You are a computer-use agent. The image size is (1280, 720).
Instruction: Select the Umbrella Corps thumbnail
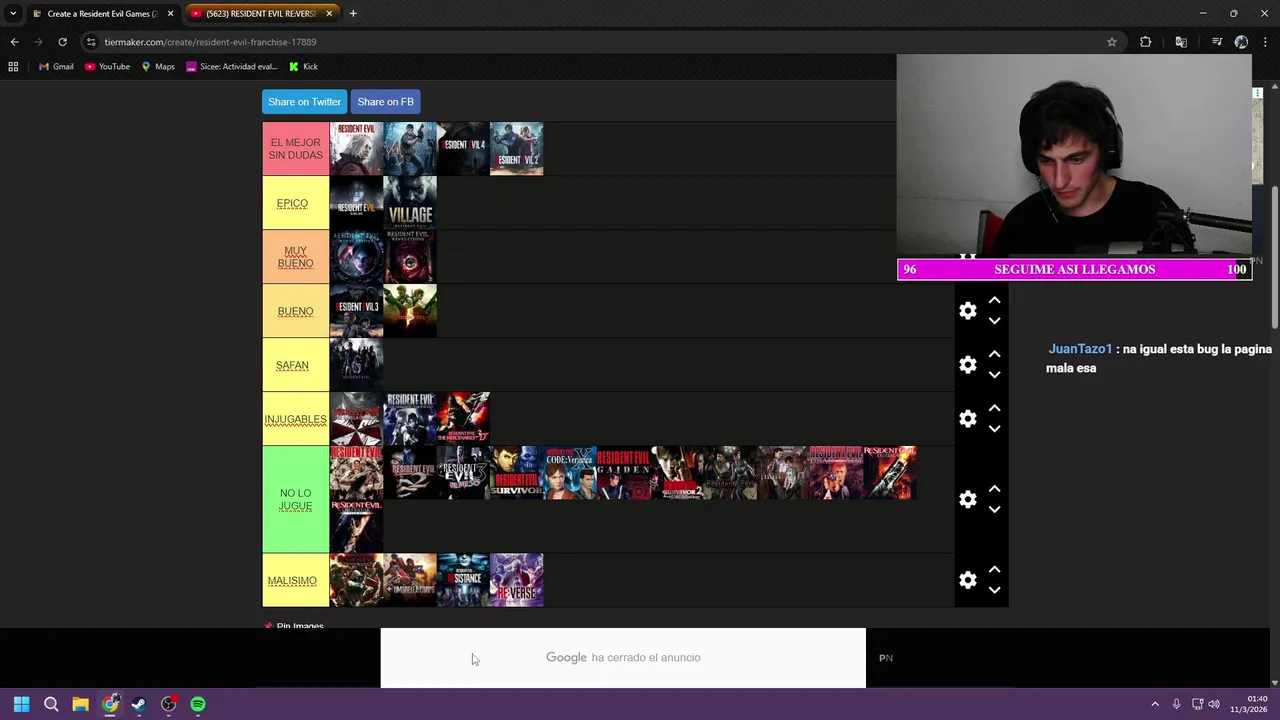point(410,580)
